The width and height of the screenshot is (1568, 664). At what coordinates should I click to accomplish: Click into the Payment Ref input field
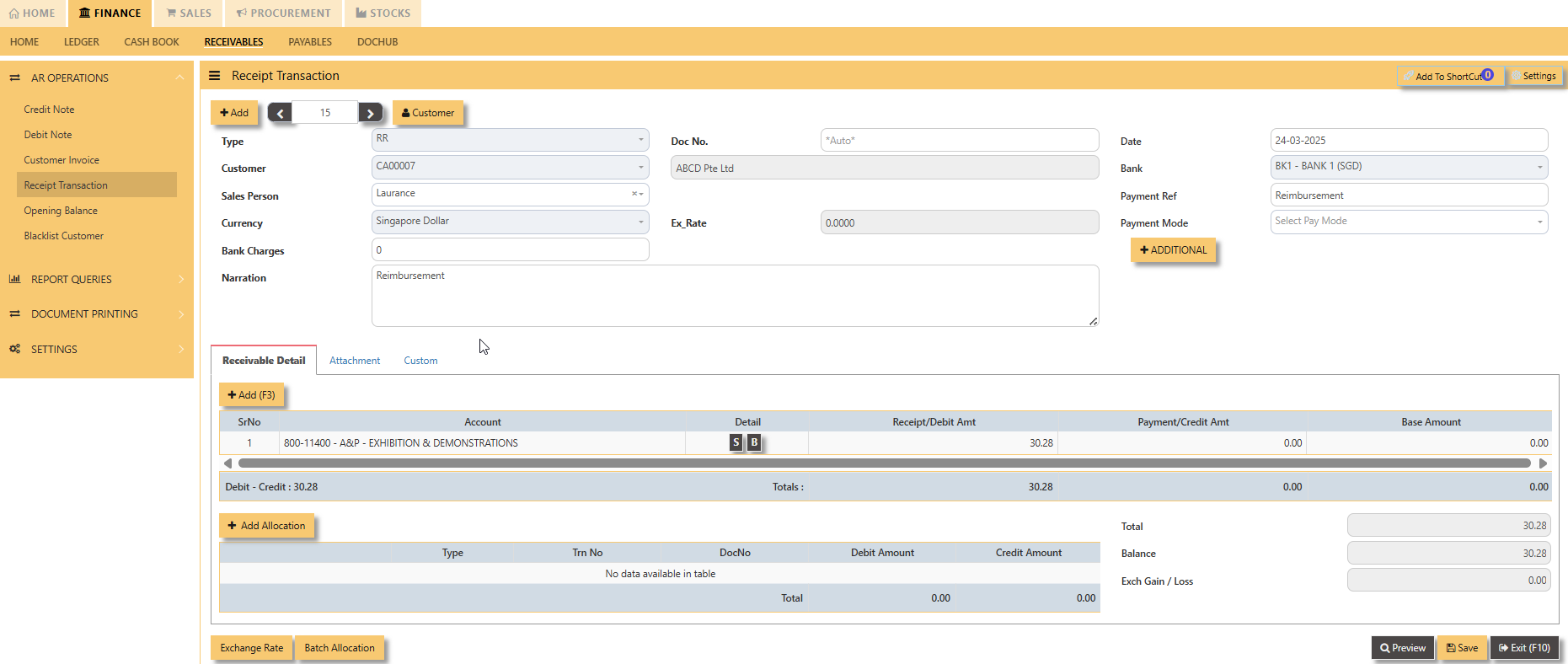[1409, 195]
